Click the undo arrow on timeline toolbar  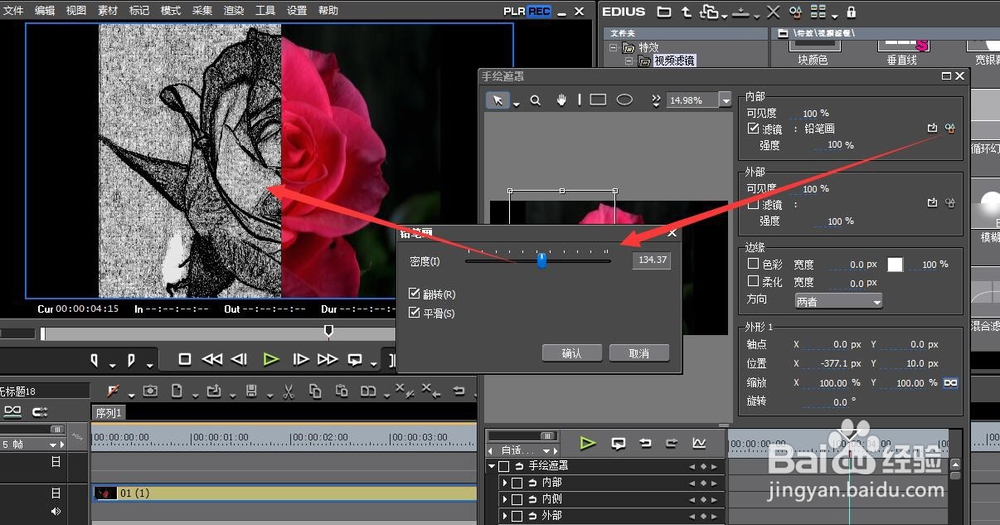(459, 390)
